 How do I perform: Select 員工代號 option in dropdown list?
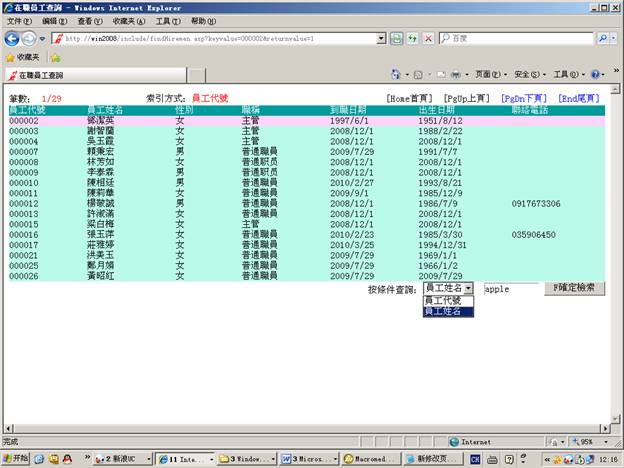(443, 300)
